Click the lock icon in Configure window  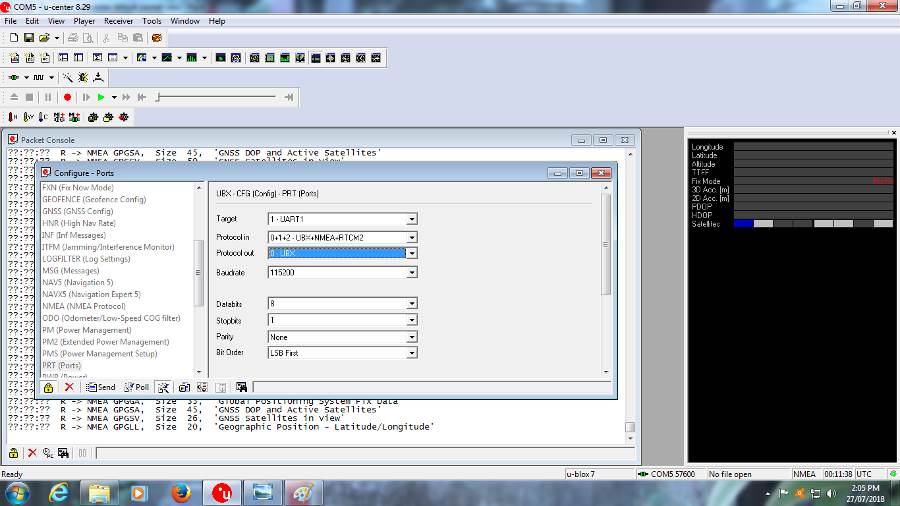48,387
